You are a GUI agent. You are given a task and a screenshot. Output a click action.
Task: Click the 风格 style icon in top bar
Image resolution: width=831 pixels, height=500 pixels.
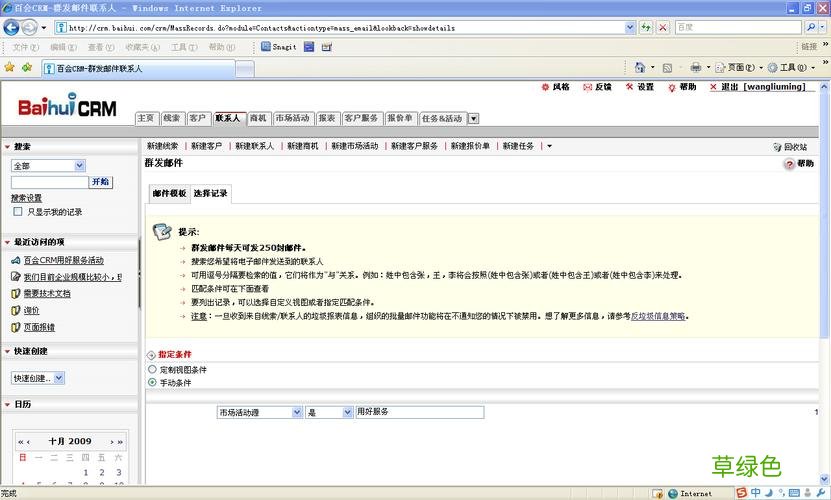[545, 88]
